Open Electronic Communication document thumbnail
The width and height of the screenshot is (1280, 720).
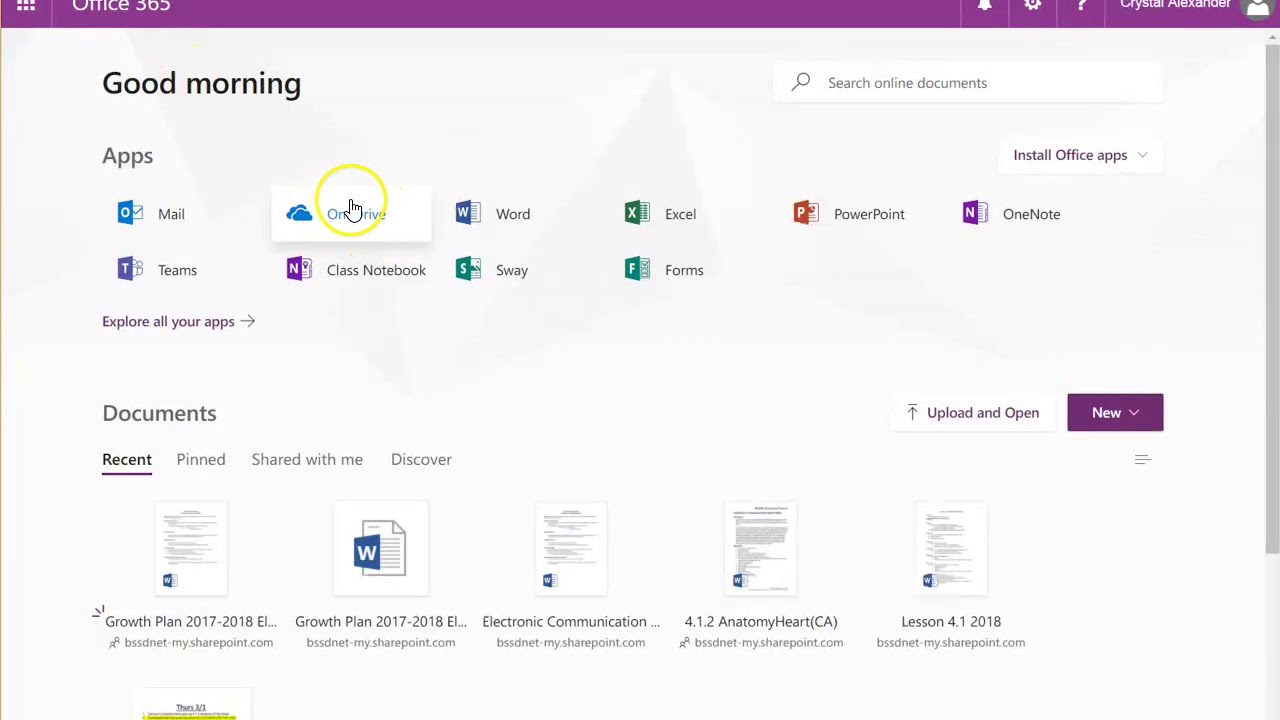(x=571, y=549)
